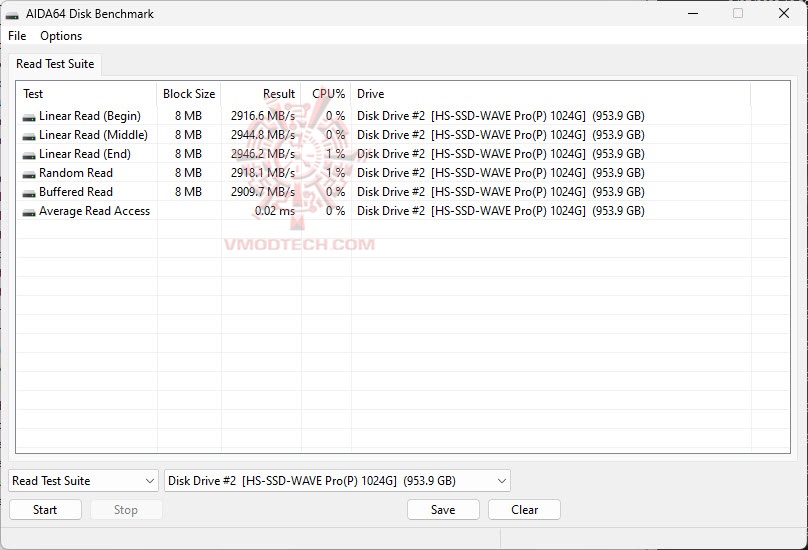Click the 8 MB block size of Random Read
Viewport: 808px width, 550px height.
point(188,173)
